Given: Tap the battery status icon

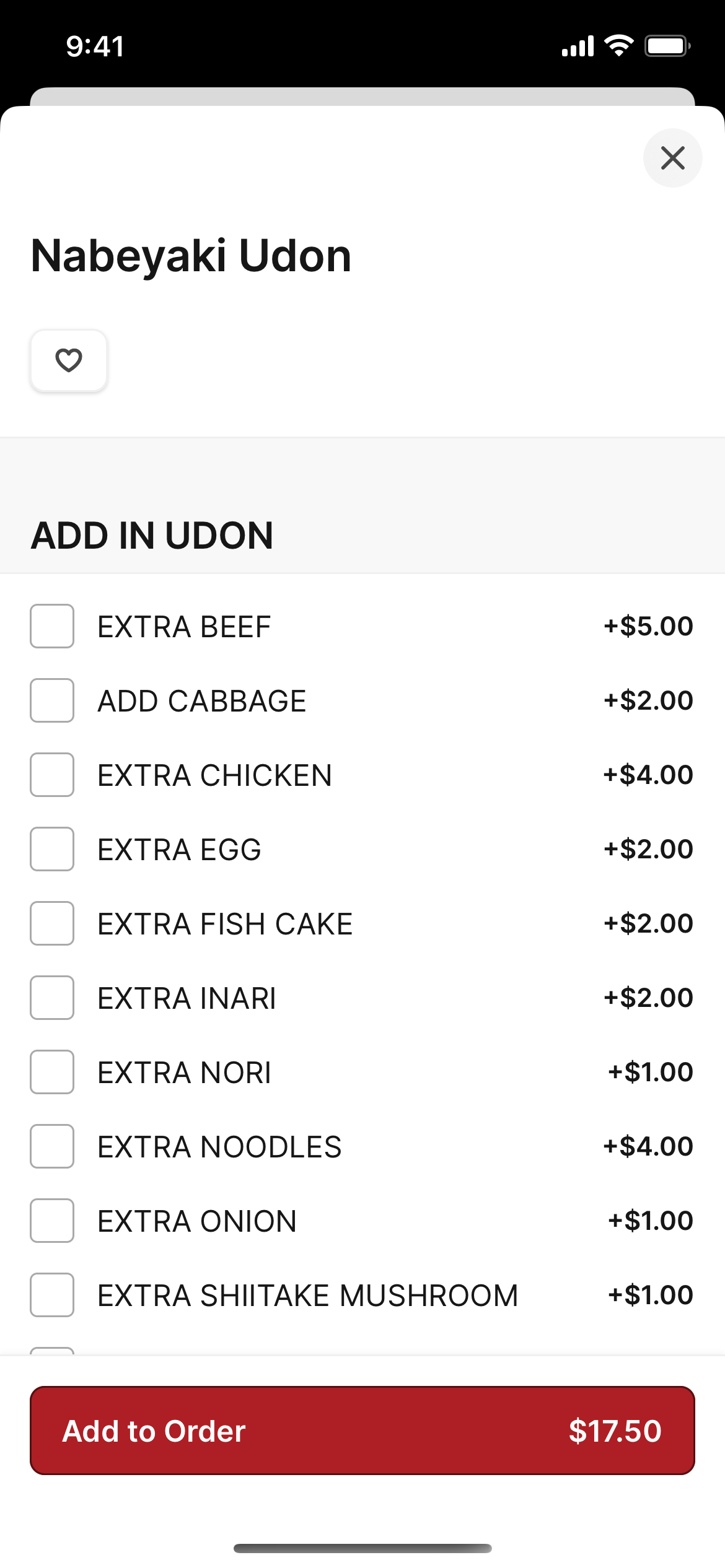Looking at the screenshot, I should tap(667, 46).
